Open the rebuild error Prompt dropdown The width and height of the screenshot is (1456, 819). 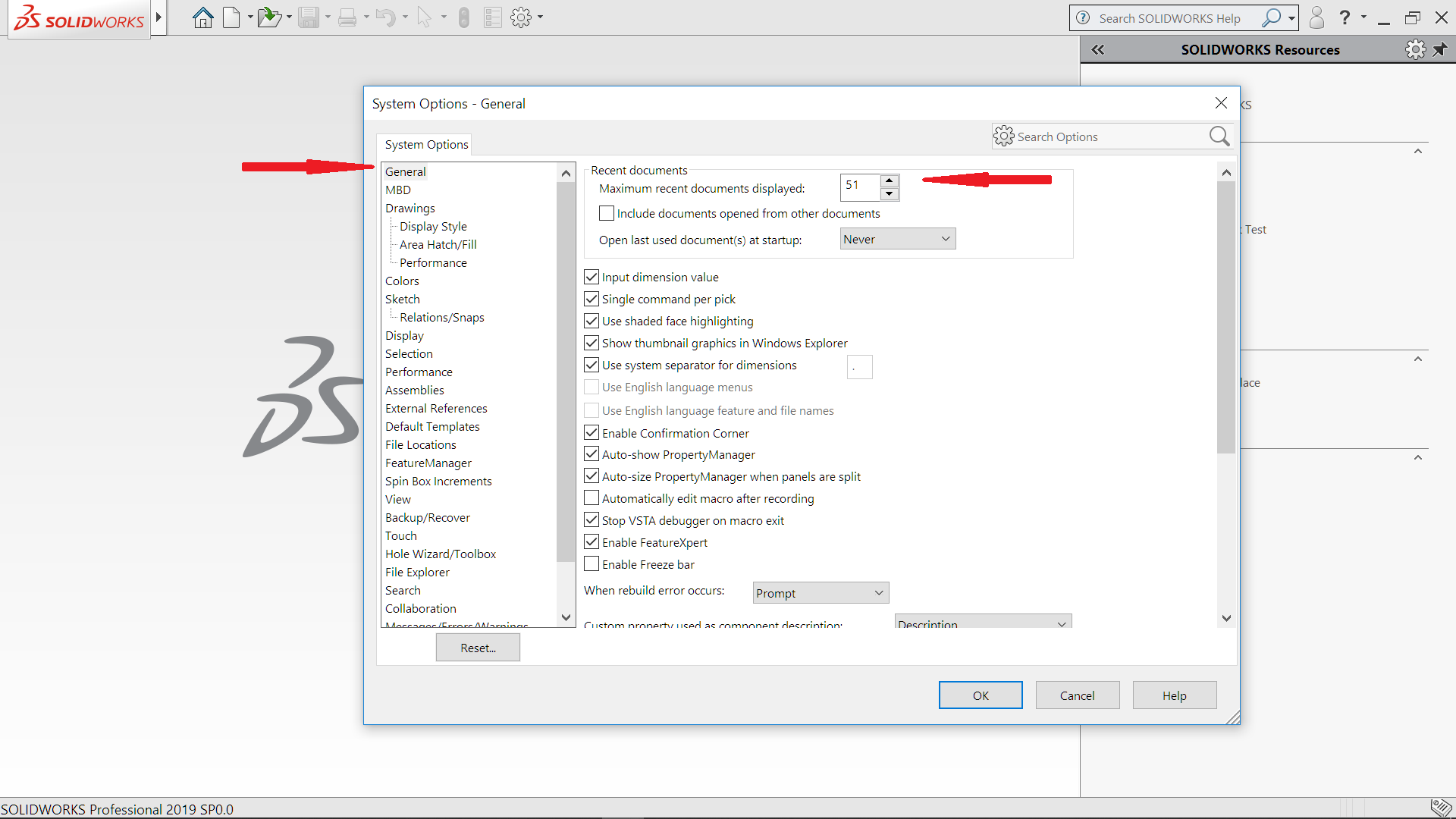click(x=821, y=593)
